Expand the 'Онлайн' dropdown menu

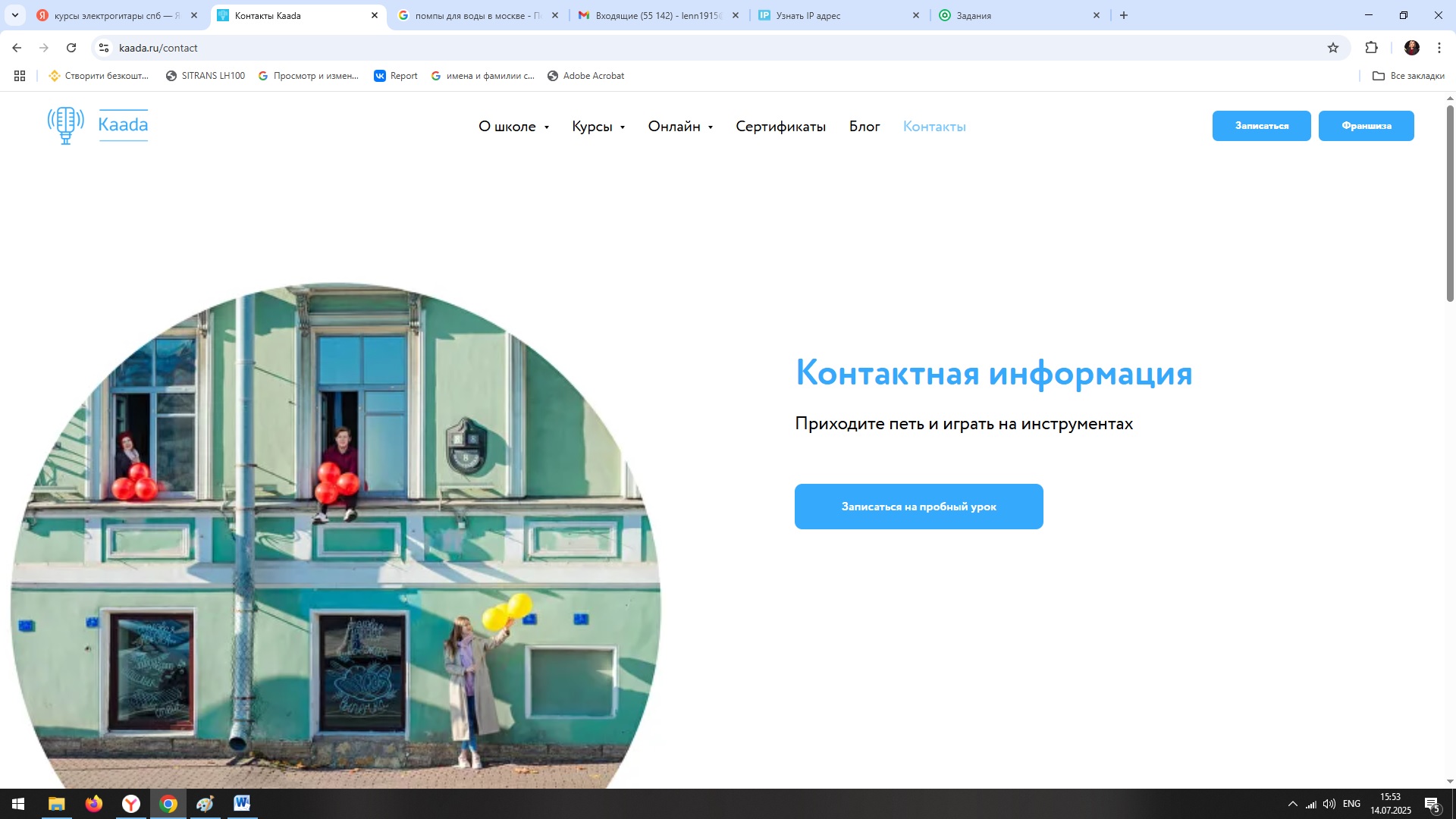pyautogui.click(x=680, y=127)
